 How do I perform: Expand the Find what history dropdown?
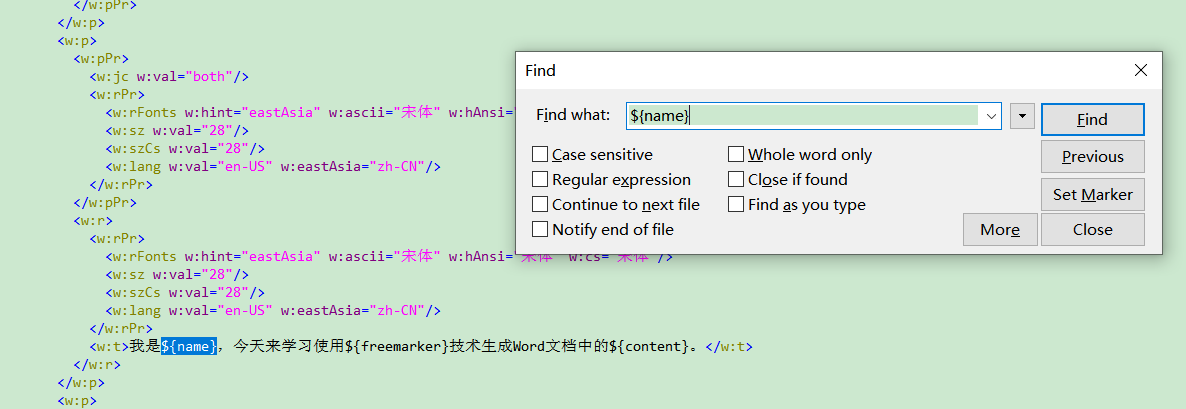coord(991,116)
